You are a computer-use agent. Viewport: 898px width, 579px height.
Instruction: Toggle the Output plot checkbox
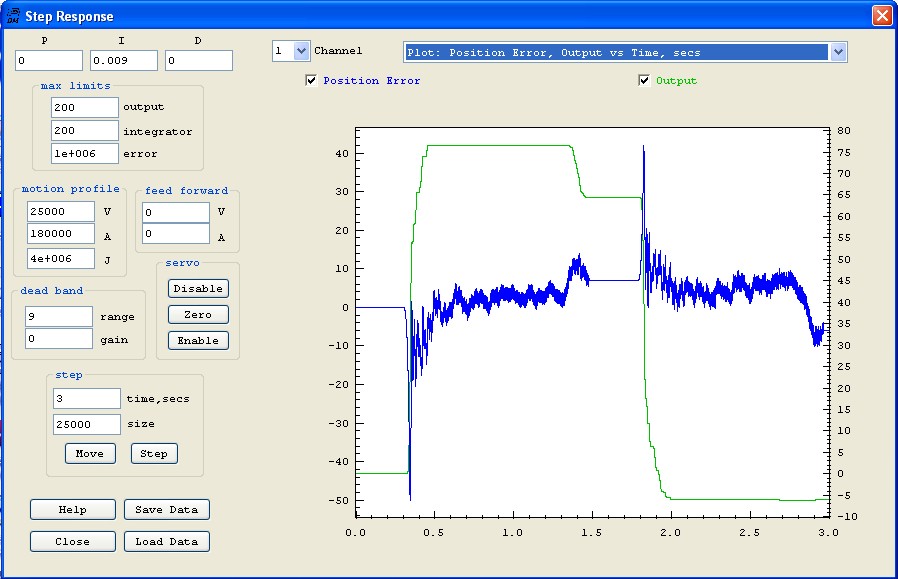tap(644, 81)
